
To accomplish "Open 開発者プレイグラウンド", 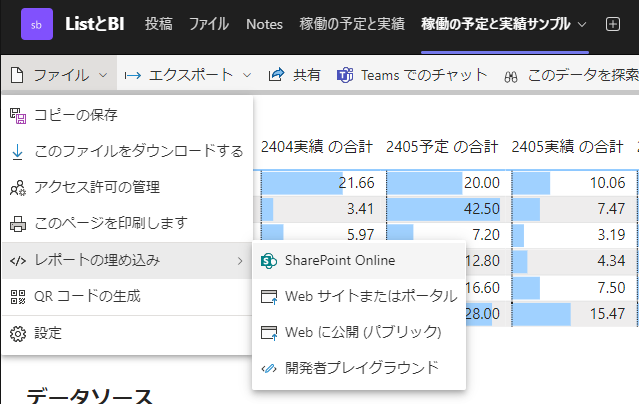I will 359,369.
